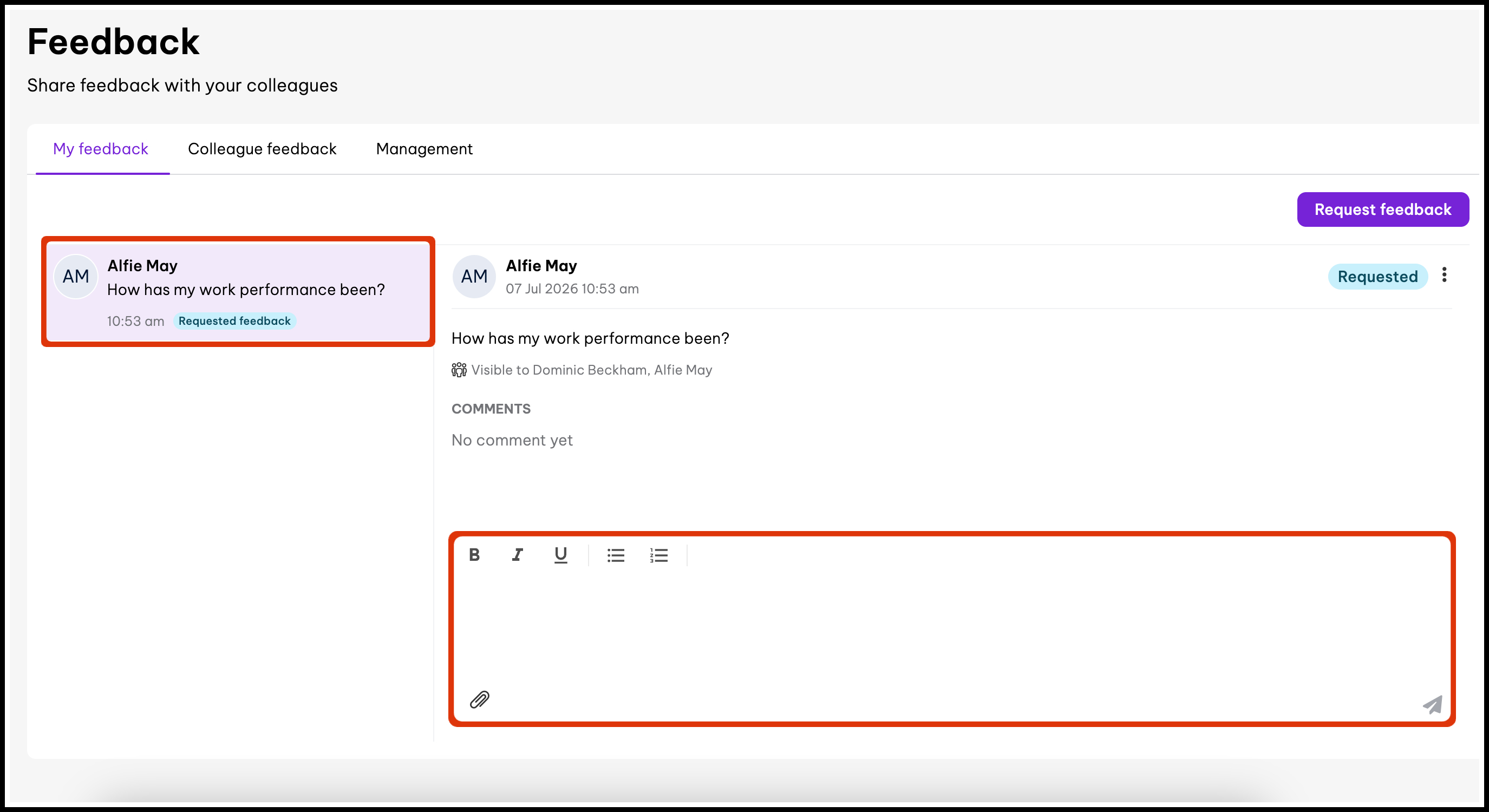Attach a file with paperclip icon

pos(479,699)
